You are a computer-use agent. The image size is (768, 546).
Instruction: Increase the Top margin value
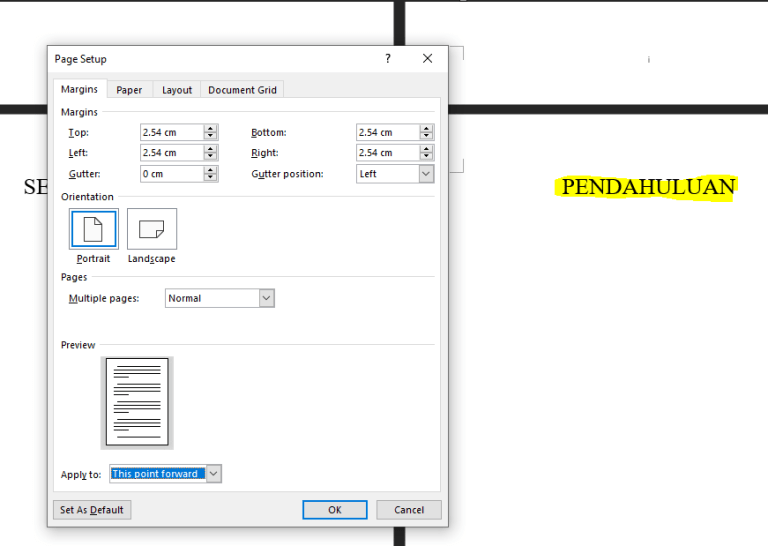(211, 129)
